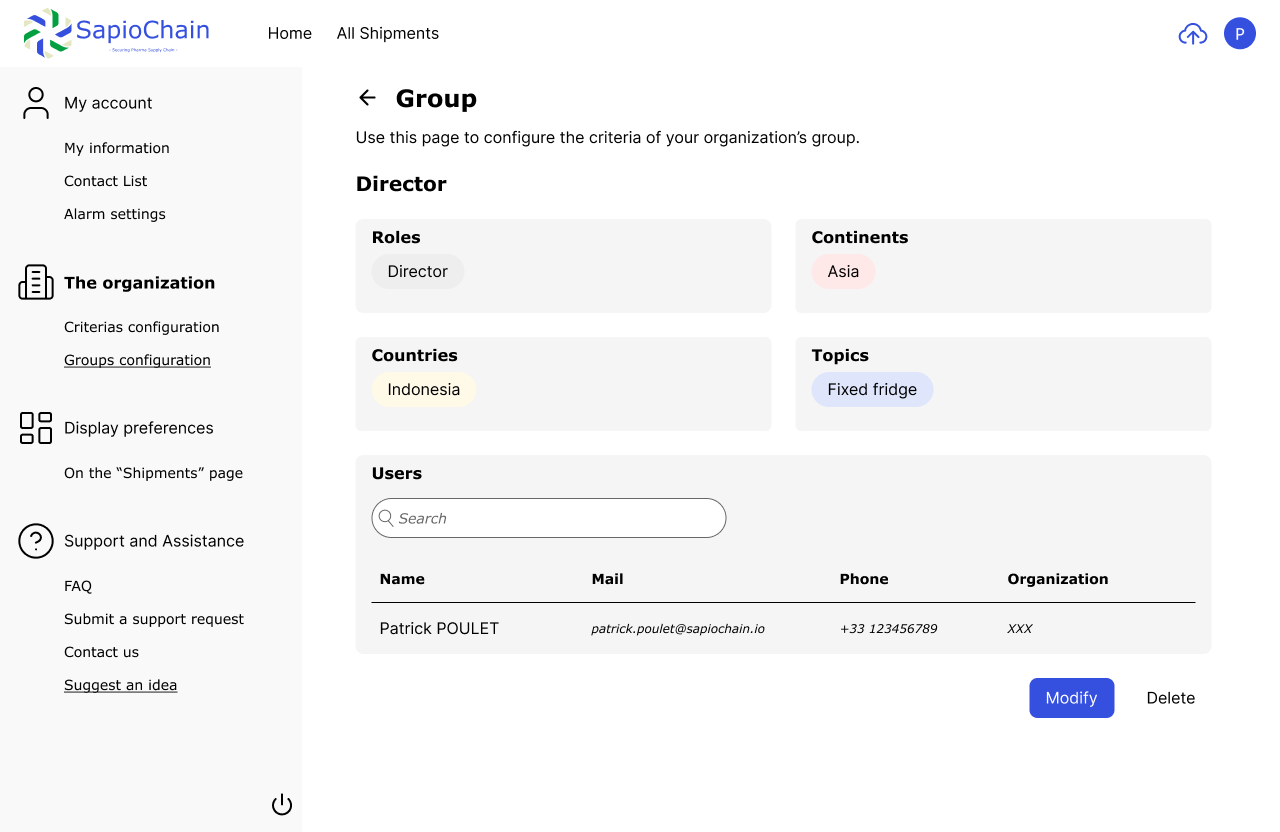Go to All Shipments
Screen dimensions: 1280x832
[387, 34]
